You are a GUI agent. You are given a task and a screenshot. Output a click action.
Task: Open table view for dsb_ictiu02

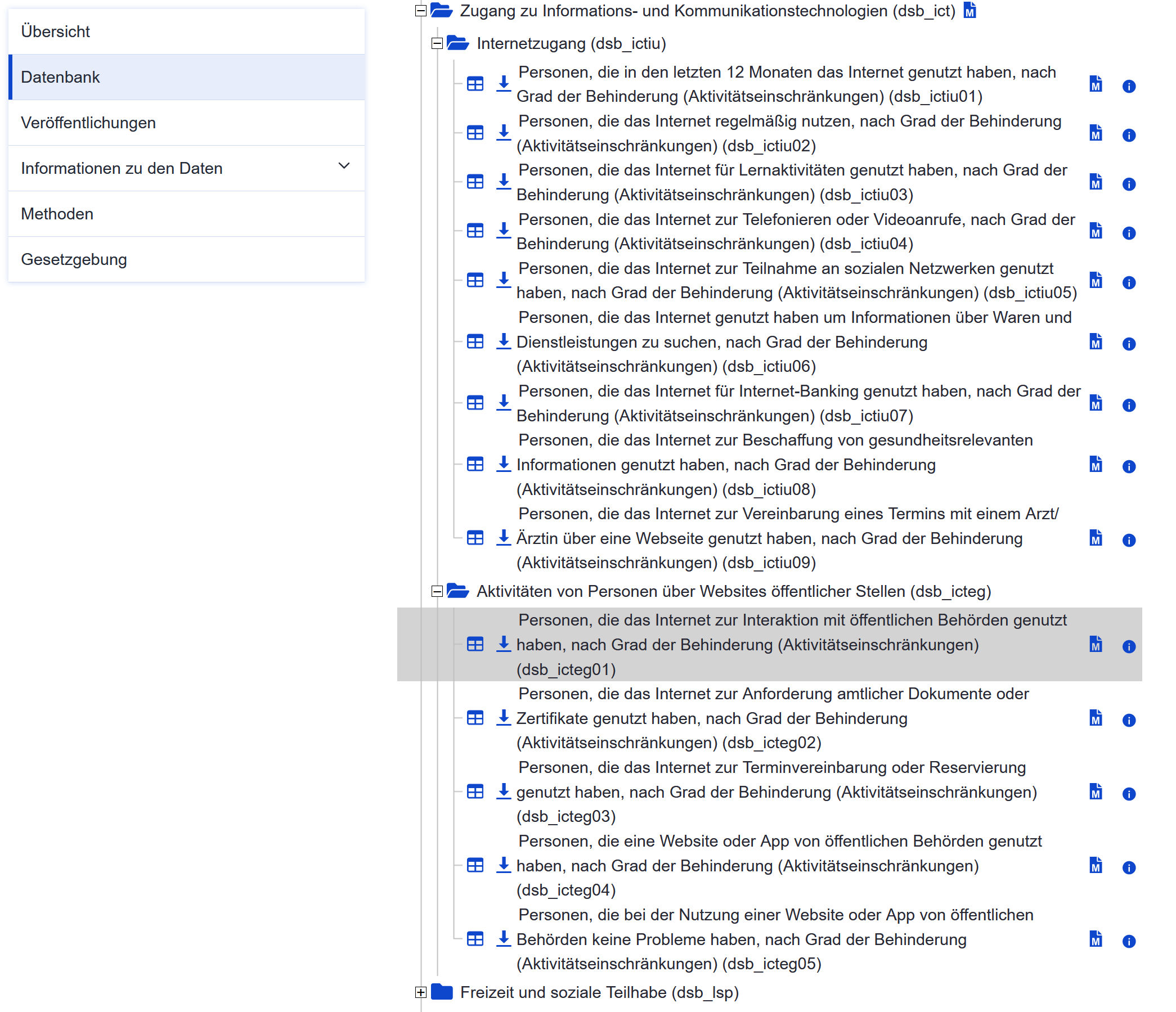pos(475,133)
